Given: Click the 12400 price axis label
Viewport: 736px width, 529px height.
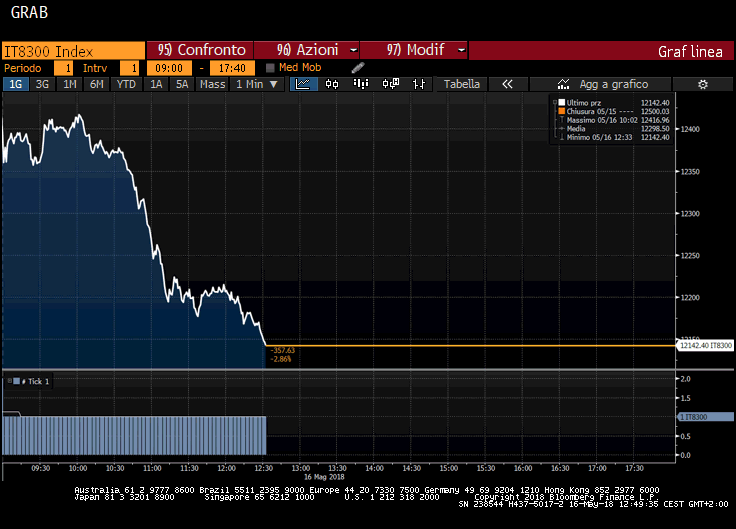Looking at the screenshot, I should pos(690,129).
